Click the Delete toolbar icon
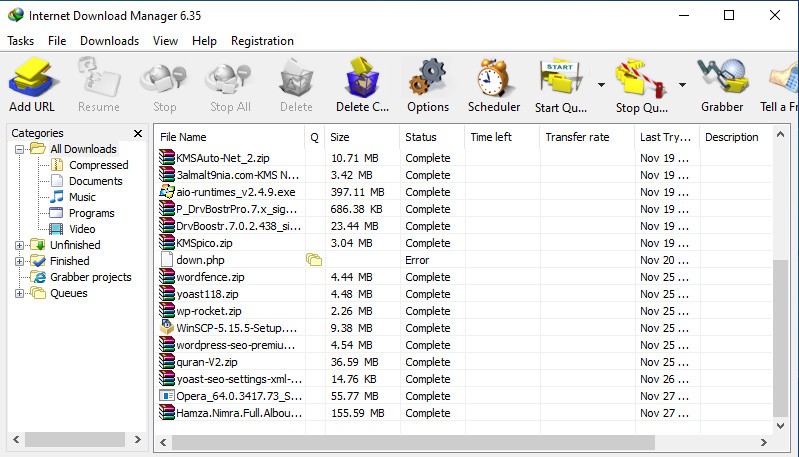Screen dimensions: 799x457 [x=296, y=78]
